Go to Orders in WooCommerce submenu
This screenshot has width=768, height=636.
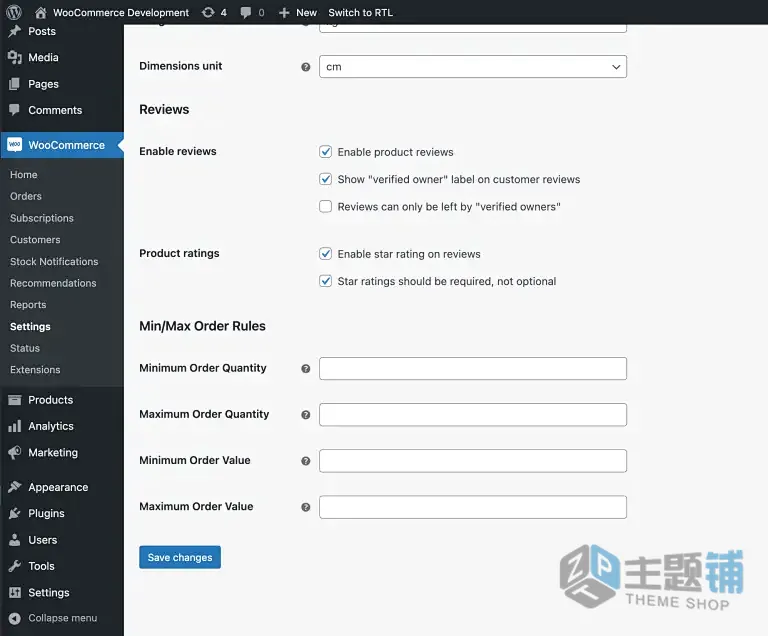[25, 196]
